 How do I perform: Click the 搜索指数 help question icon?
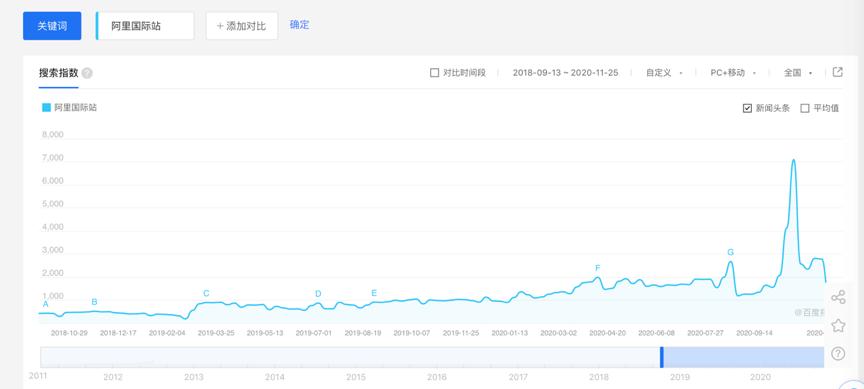click(87, 73)
